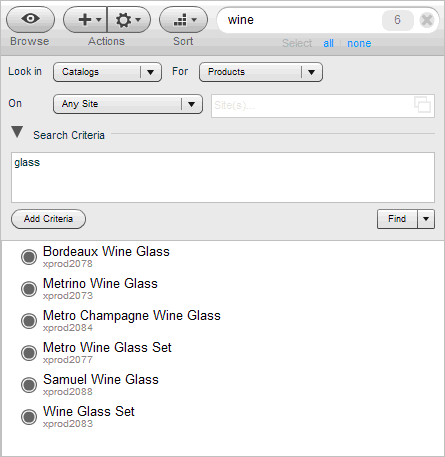Click in the wine search field
Image resolution: width=445 pixels, height=457 pixels.
(x=300, y=20)
